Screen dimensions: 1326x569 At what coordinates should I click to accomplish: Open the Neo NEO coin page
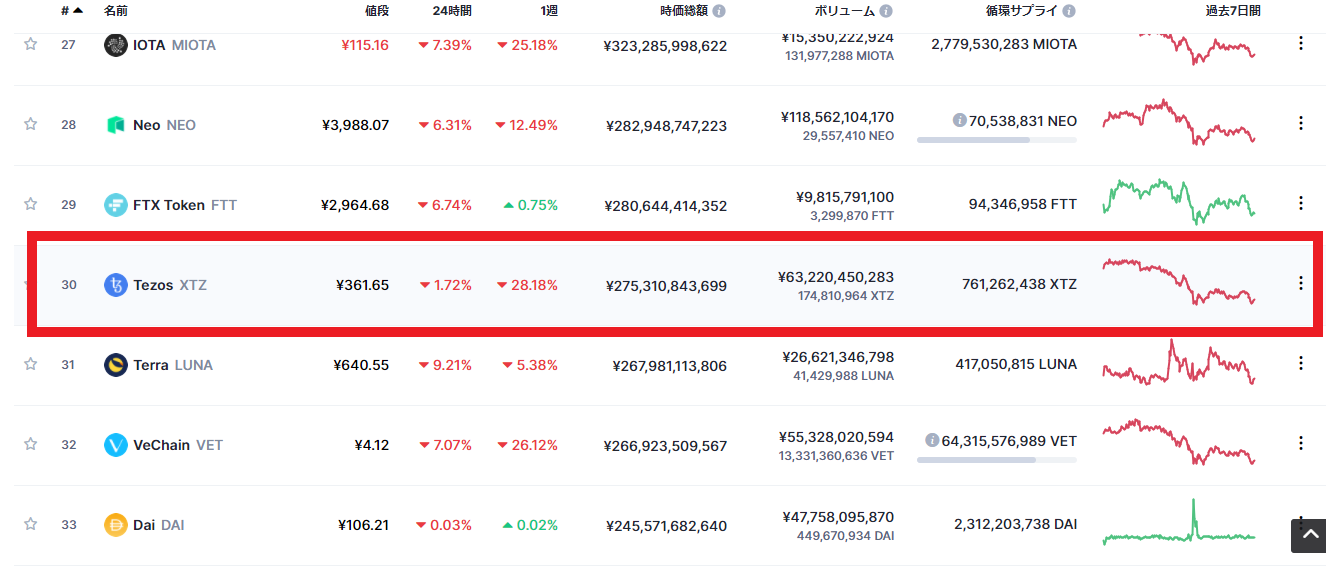tap(165, 125)
